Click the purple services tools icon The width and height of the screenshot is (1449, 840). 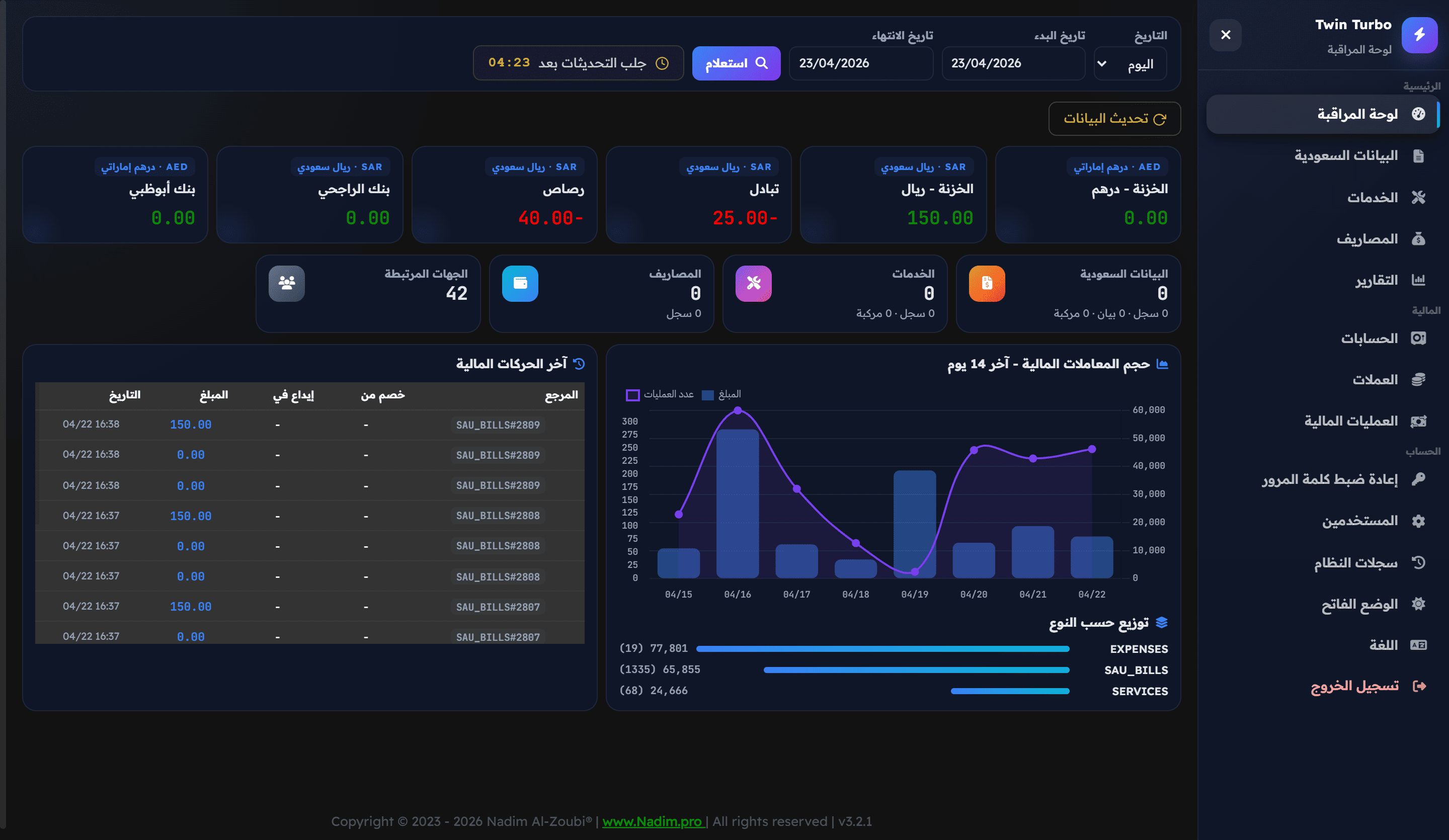(x=753, y=284)
